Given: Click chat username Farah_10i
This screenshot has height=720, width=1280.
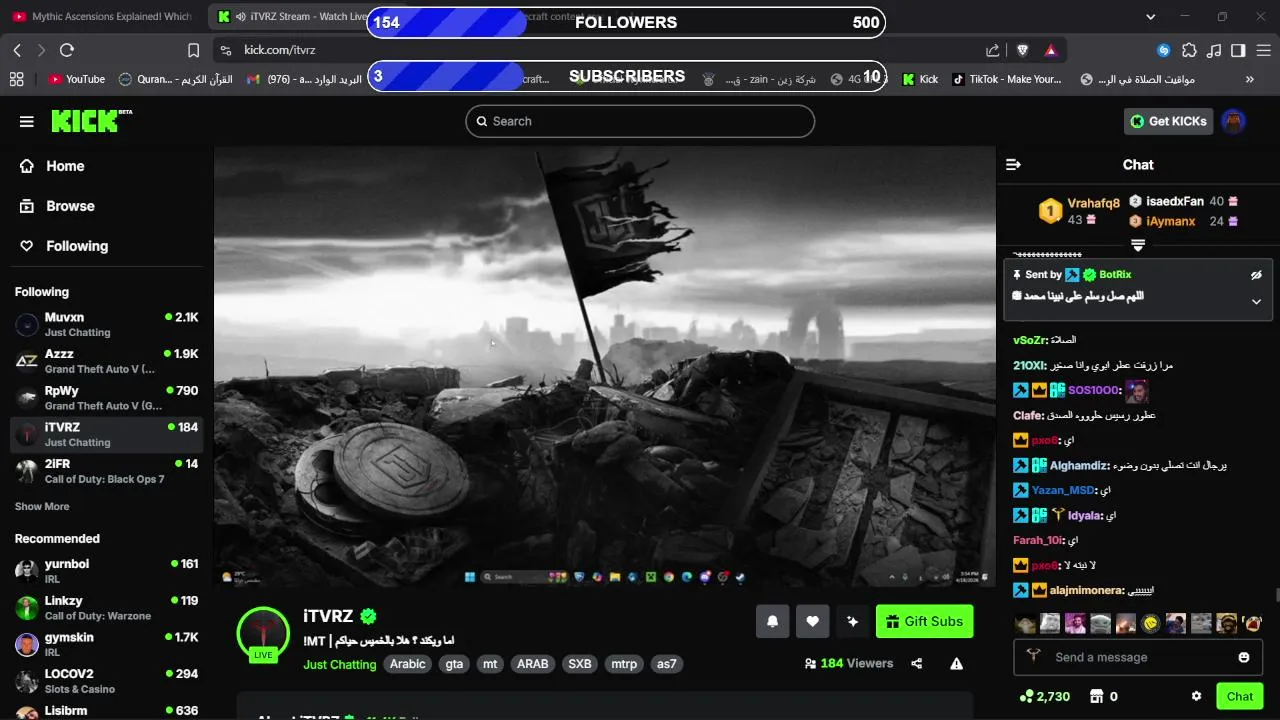Looking at the screenshot, I should pos(1038,540).
